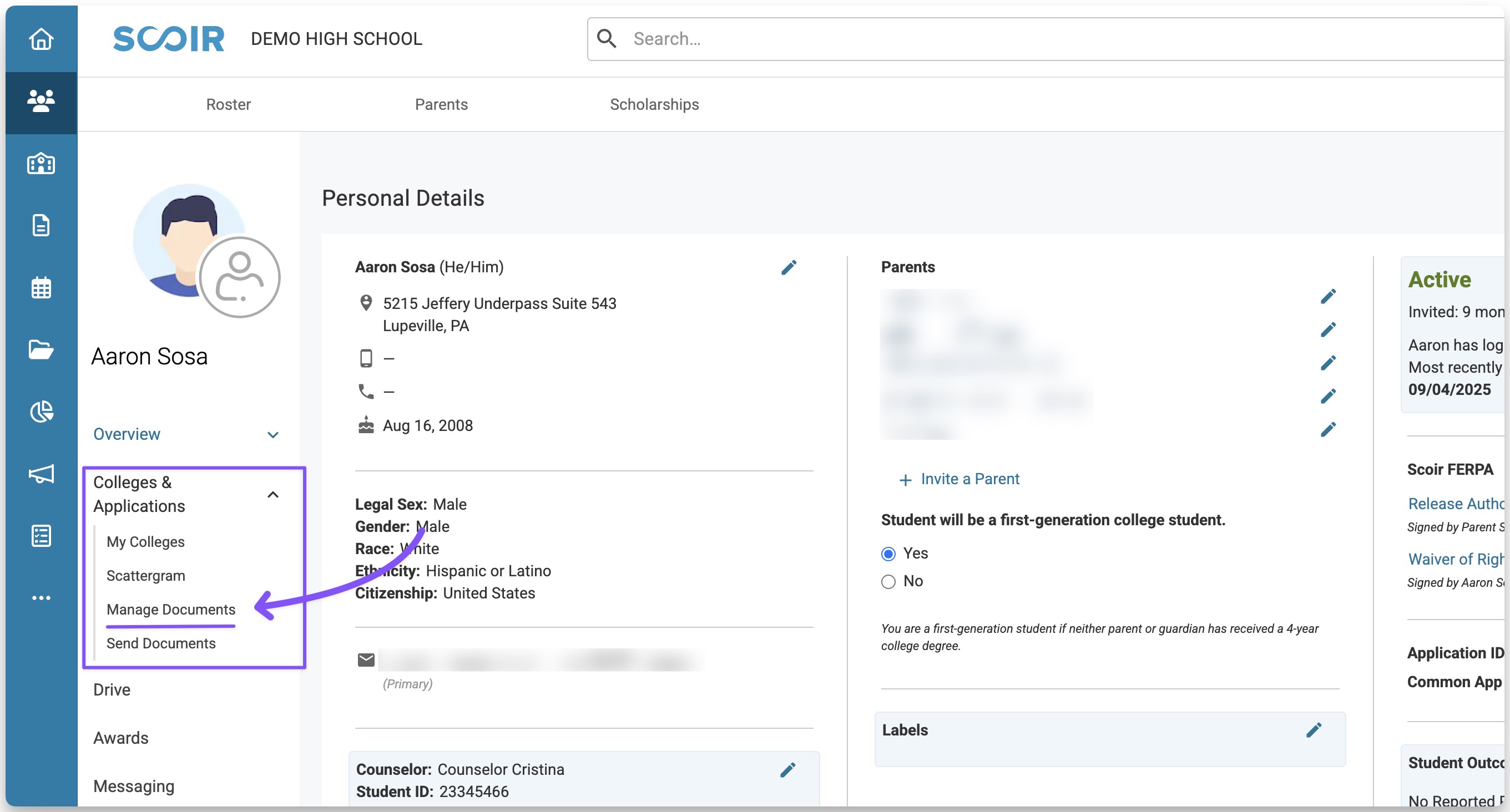This screenshot has height=812, width=1510.
Task: Edit the Counselor and Student ID pencil
Action: 788,770
